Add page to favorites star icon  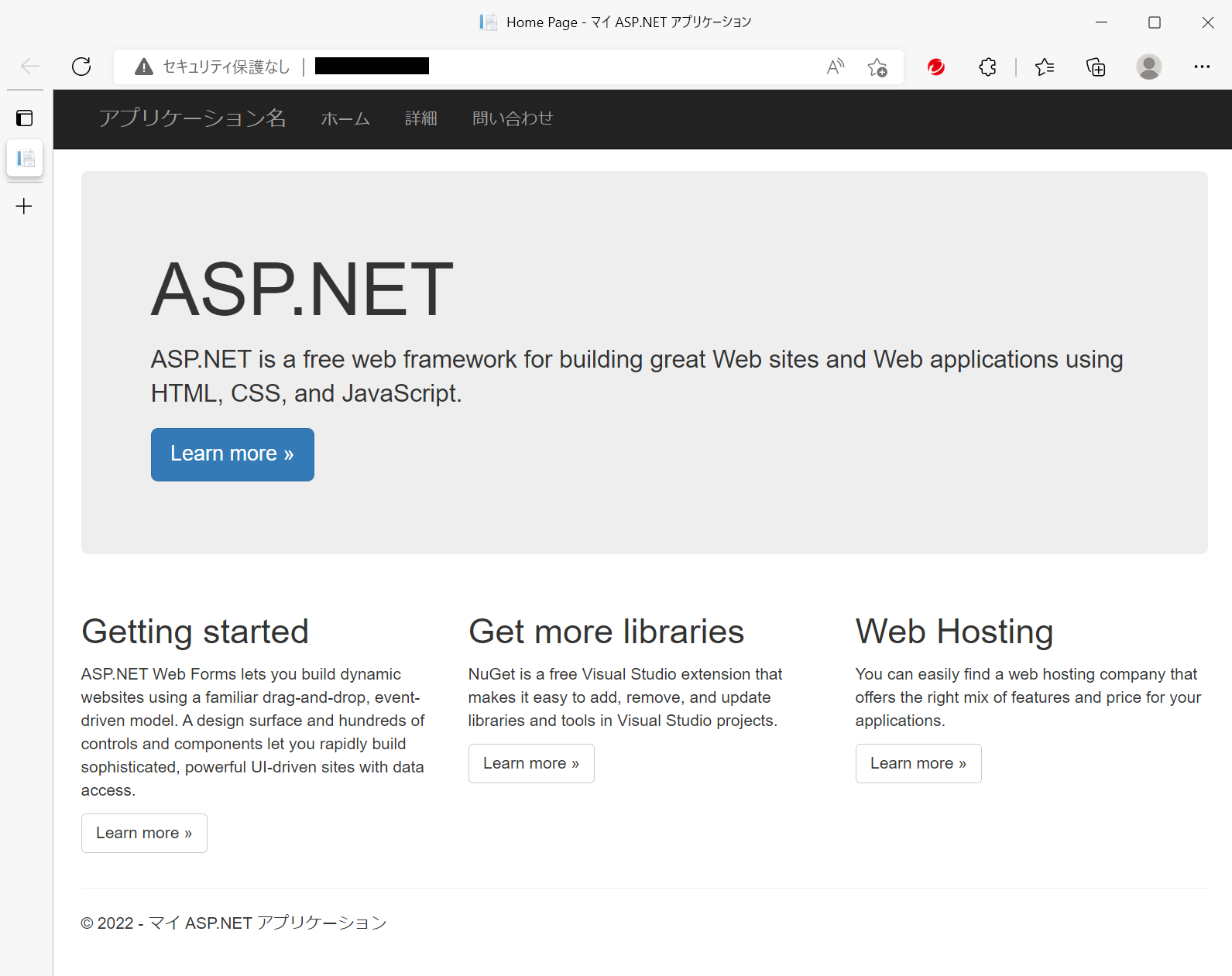[877, 67]
